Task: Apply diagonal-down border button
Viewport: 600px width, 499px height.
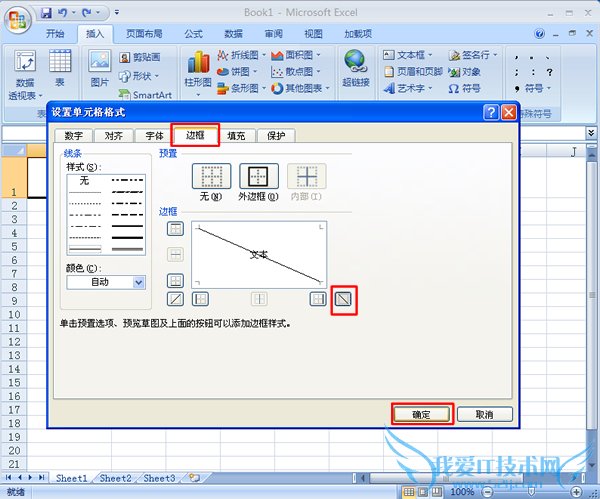Action: click(343, 299)
